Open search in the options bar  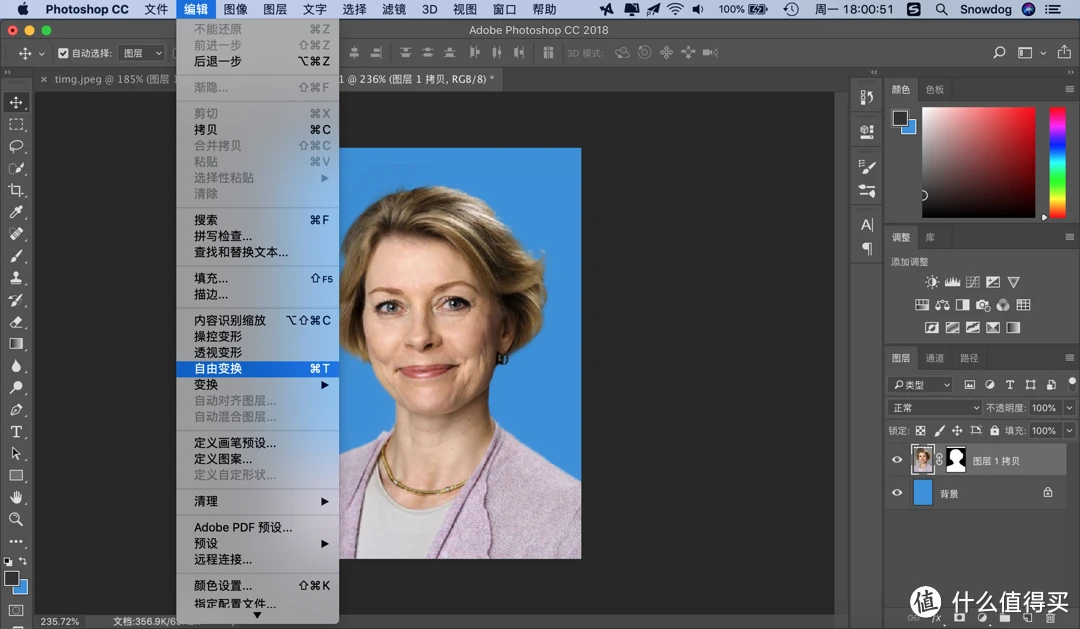999,52
